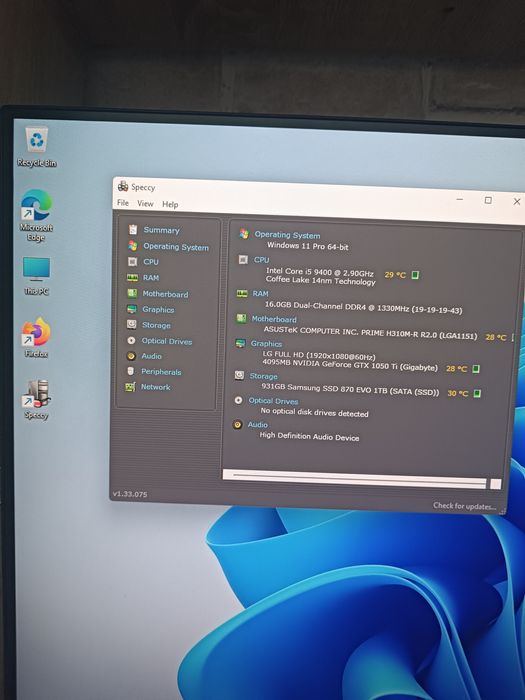525x700 pixels.
Task: Select the Speccy desktop shortcut
Action: [36, 399]
